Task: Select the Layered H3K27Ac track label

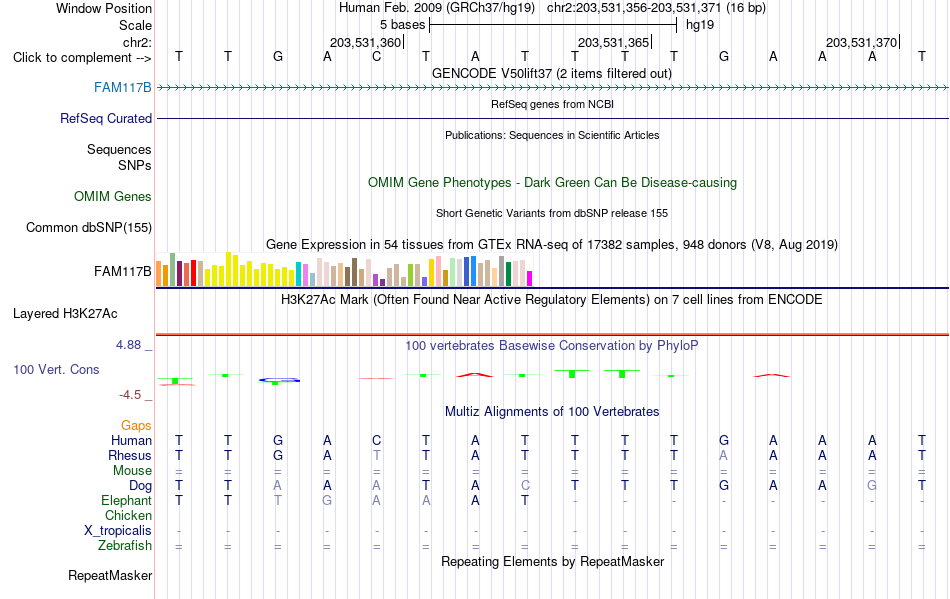Action: coord(65,313)
